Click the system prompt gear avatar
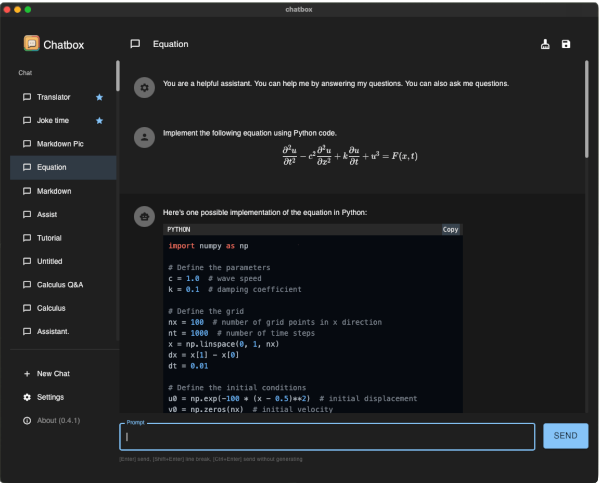 144,88
